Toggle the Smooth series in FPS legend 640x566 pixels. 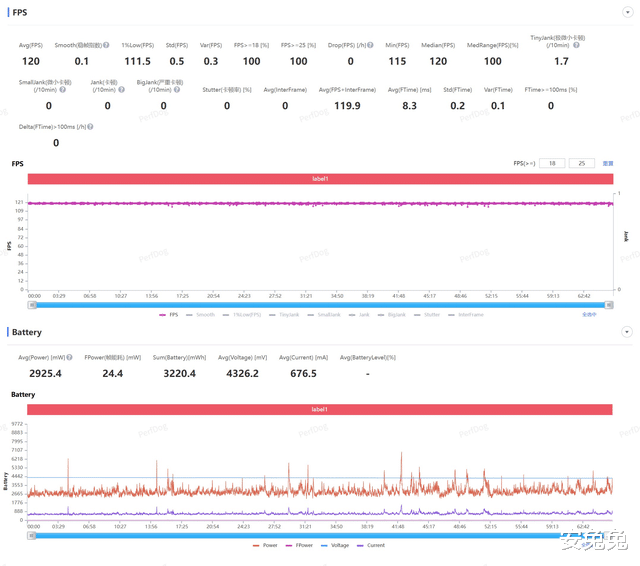[200, 315]
